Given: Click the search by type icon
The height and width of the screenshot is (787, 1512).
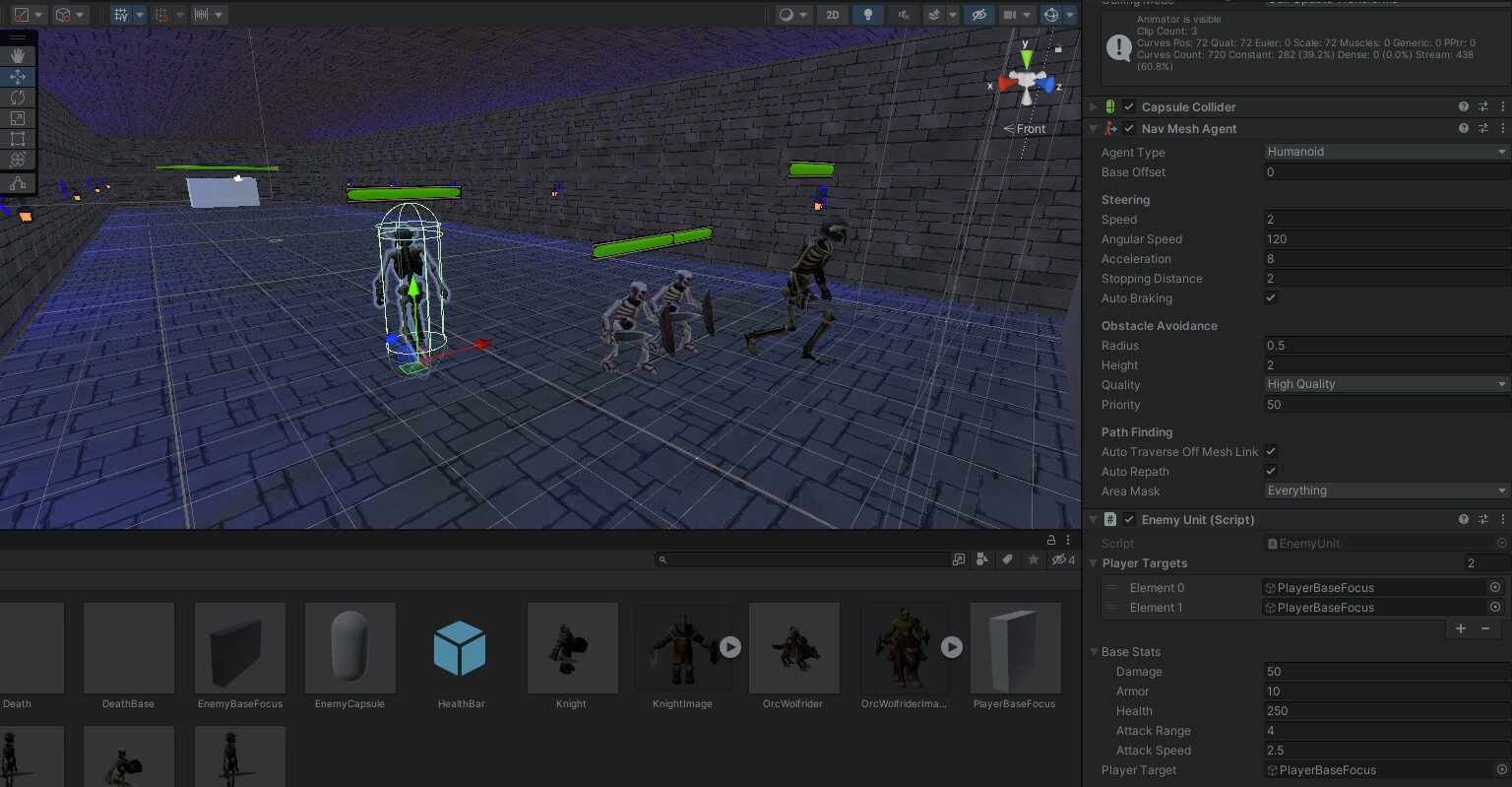Looking at the screenshot, I should [x=981, y=559].
